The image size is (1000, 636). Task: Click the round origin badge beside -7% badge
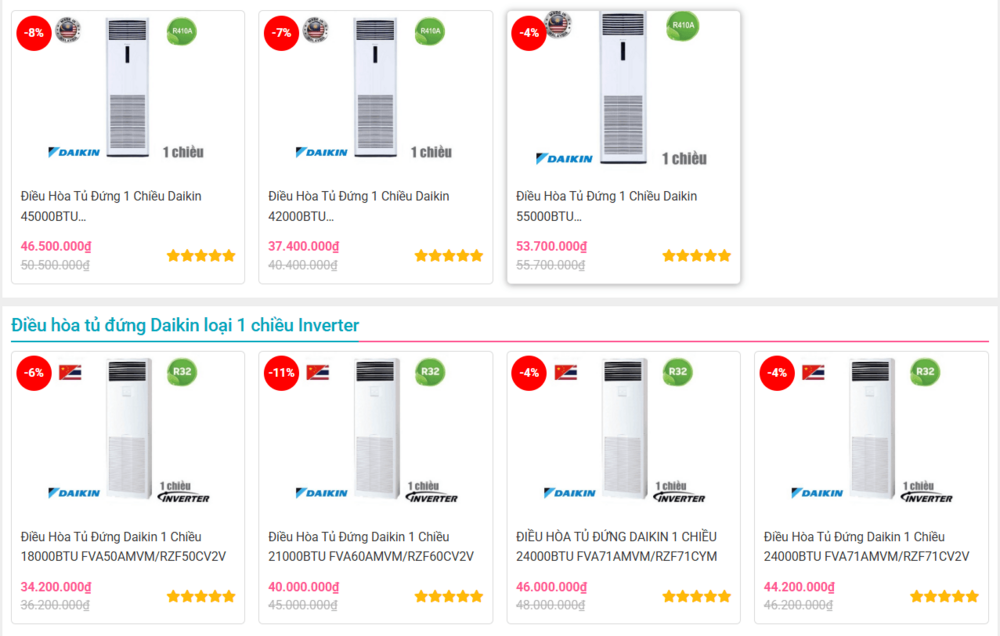(x=316, y=30)
